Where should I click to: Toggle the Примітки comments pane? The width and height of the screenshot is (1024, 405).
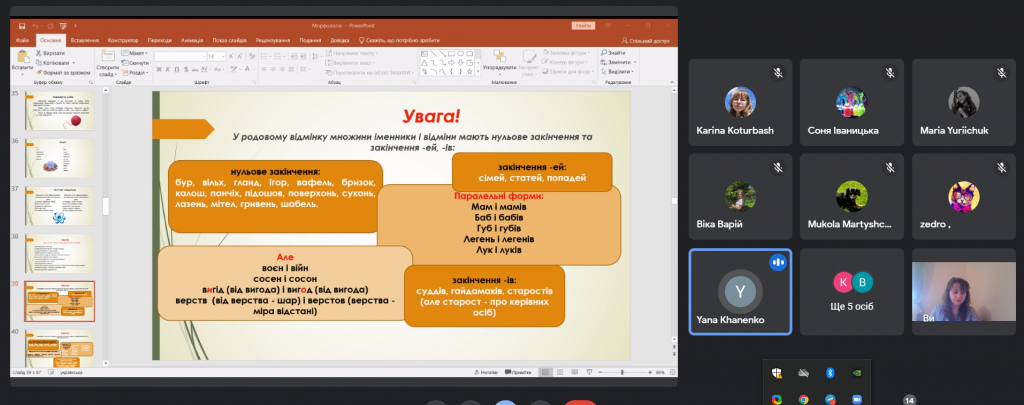[517, 372]
